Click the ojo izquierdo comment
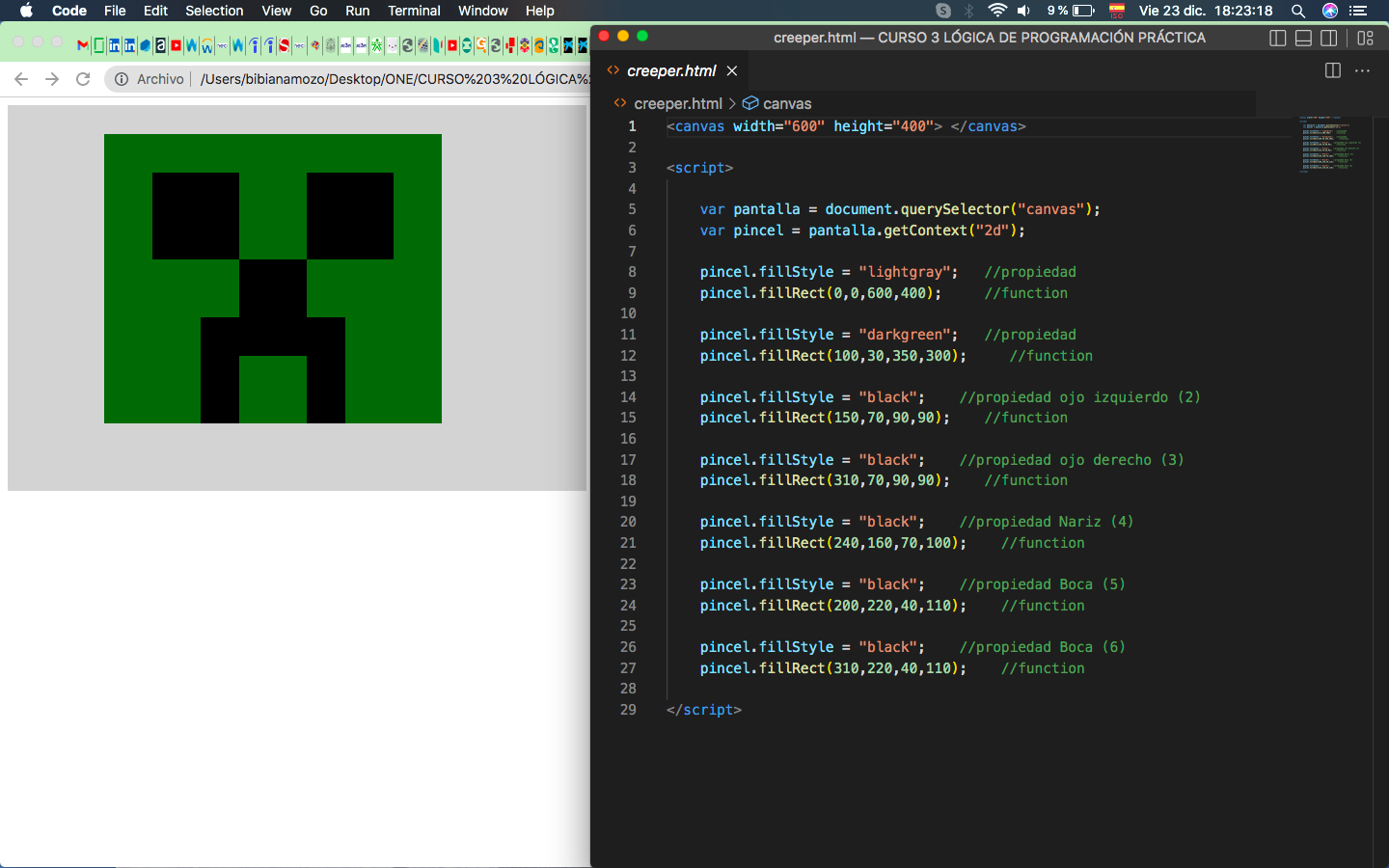 (1079, 397)
